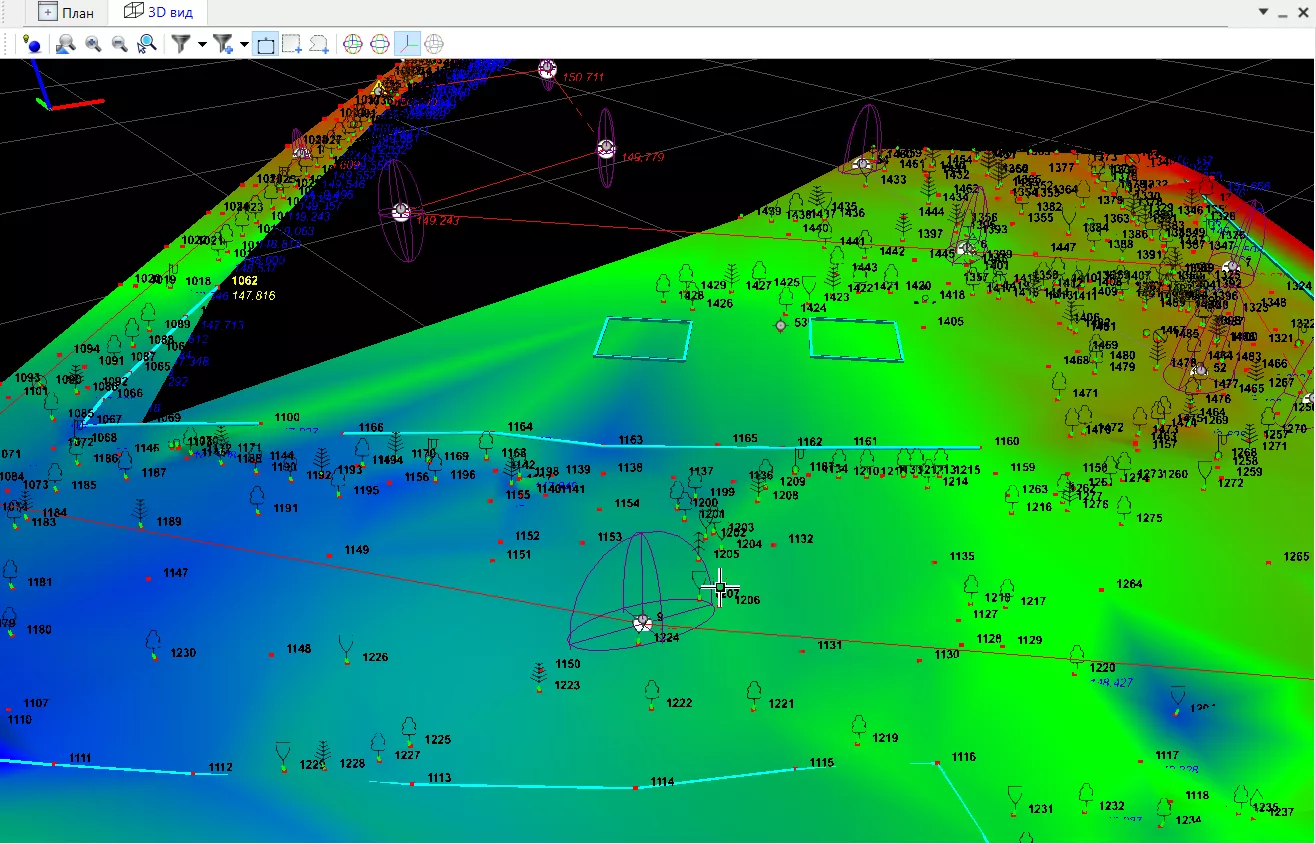Click the filter funnel icon
The image size is (1316, 844).
pos(181,44)
